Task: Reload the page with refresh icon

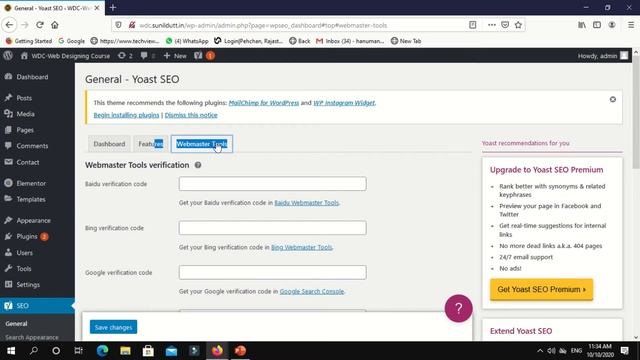Action: (40, 25)
